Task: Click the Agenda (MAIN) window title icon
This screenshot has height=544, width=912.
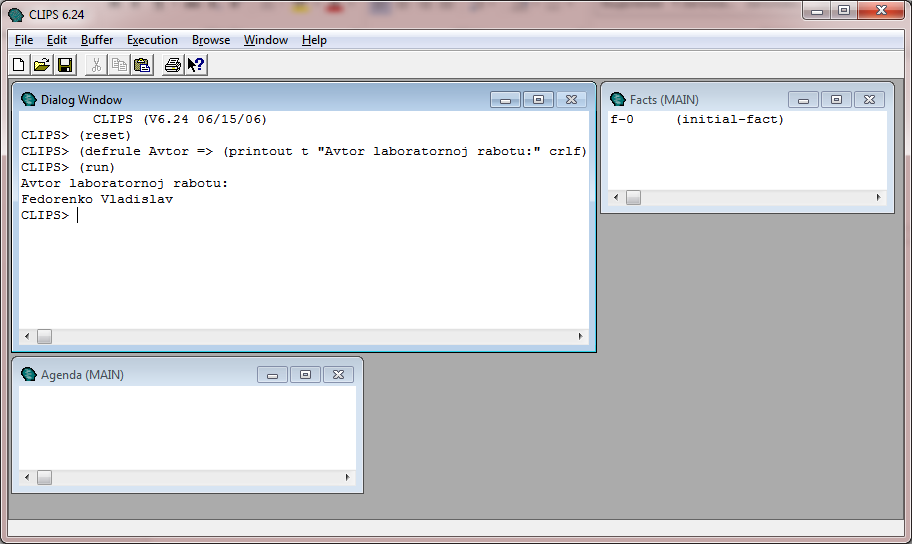Action: point(28,374)
